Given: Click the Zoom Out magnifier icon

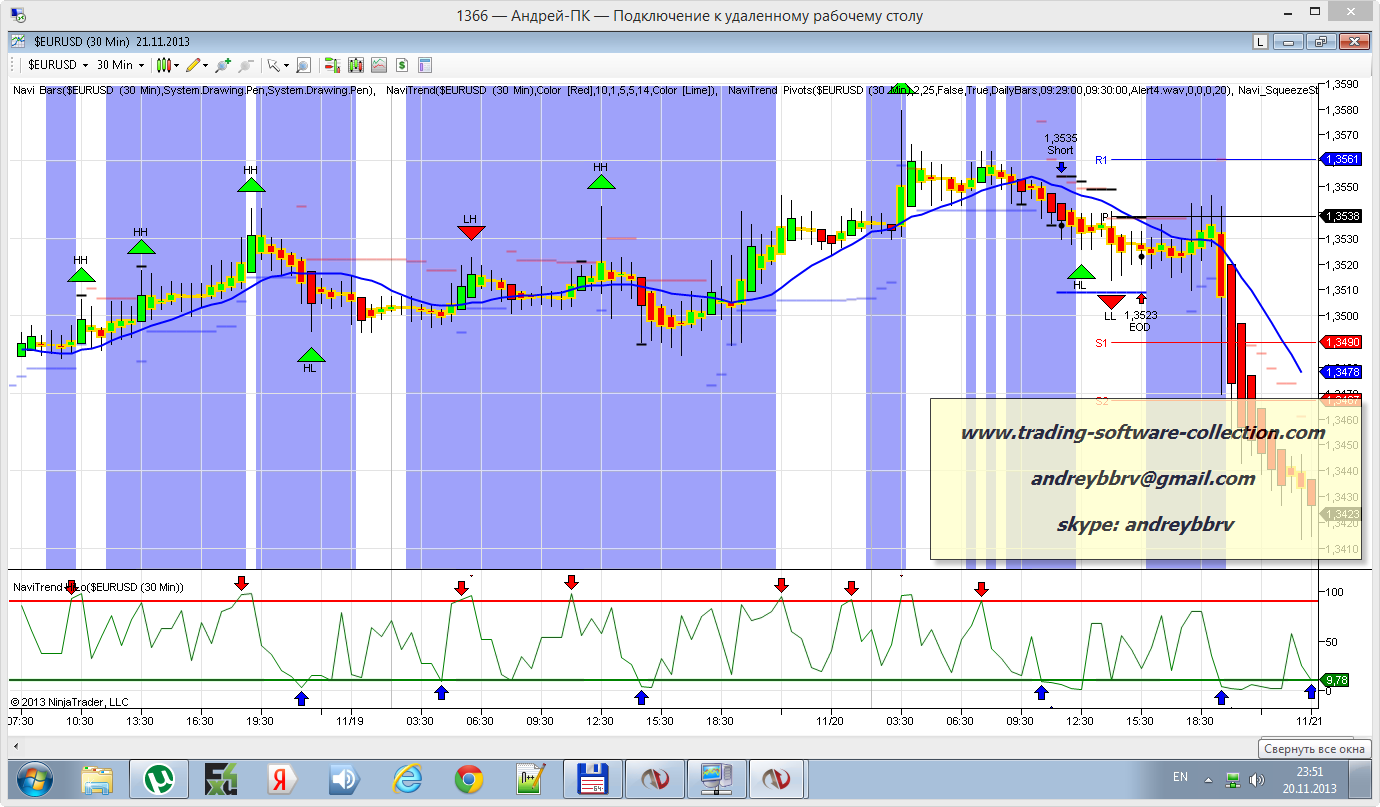Looking at the screenshot, I should (x=243, y=65).
